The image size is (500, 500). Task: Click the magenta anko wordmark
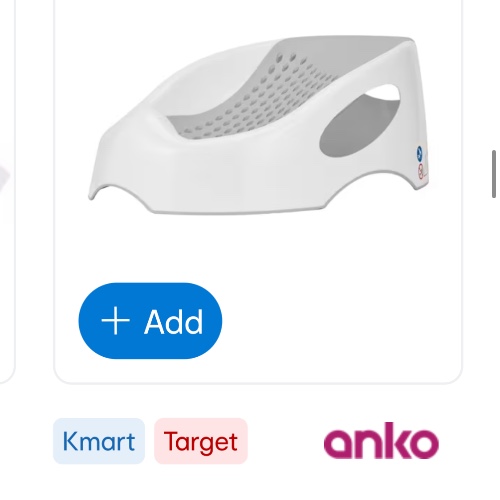[x=381, y=440]
